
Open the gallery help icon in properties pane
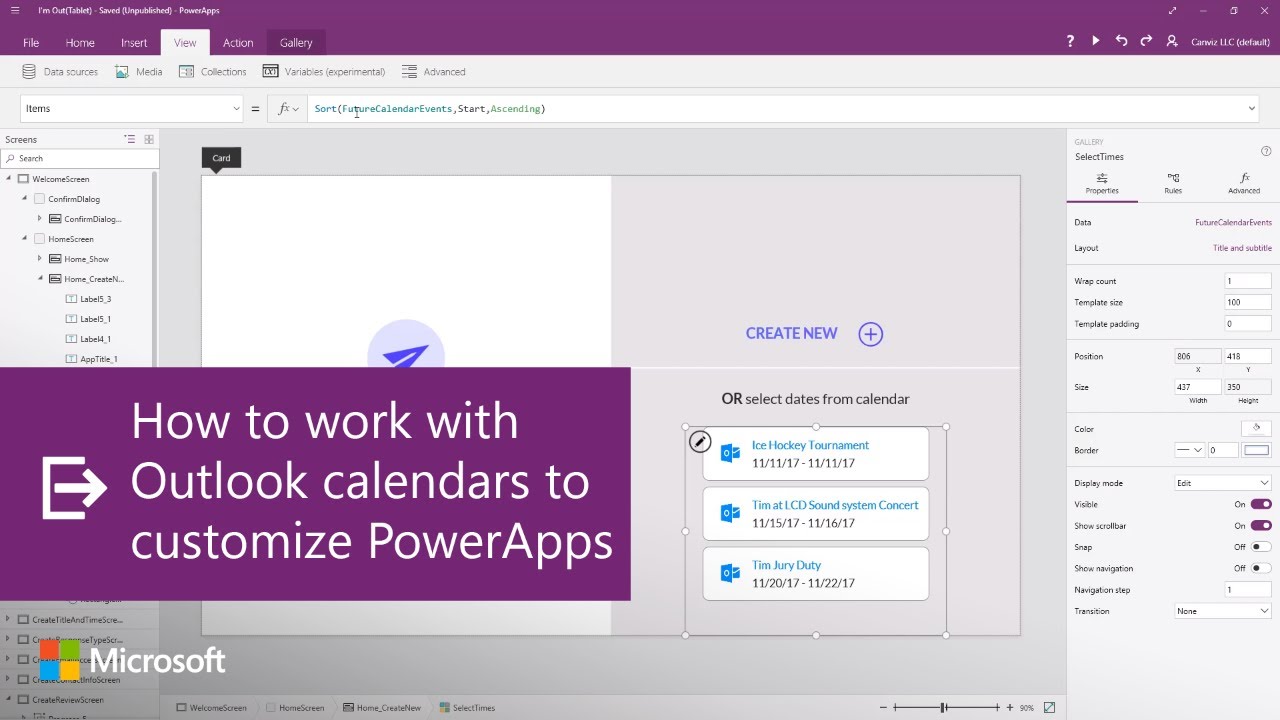(x=1266, y=151)
